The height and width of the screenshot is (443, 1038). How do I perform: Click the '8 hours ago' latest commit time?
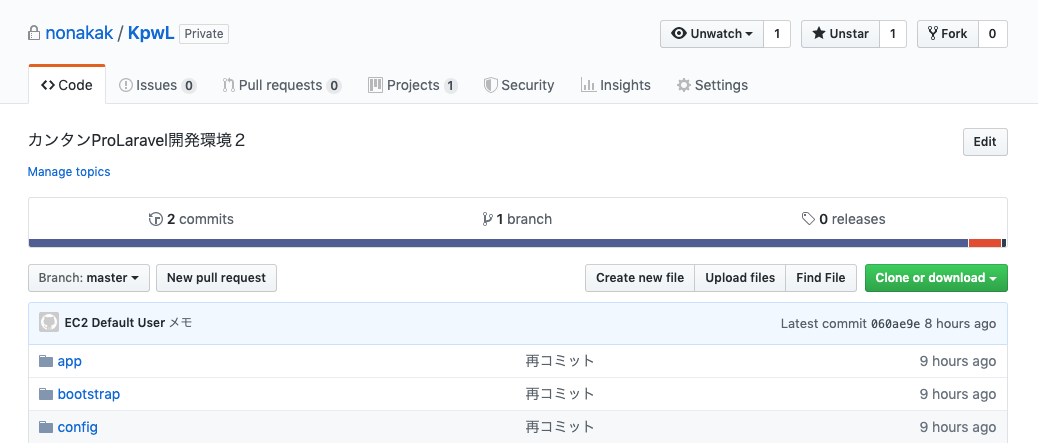[960, 323]
